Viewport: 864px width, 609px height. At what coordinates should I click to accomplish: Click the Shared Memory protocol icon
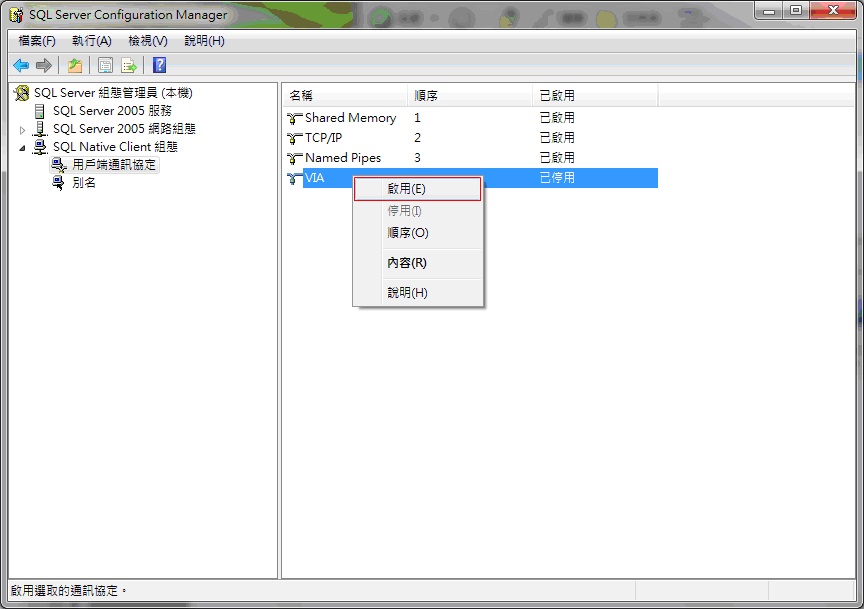[295, 118]
